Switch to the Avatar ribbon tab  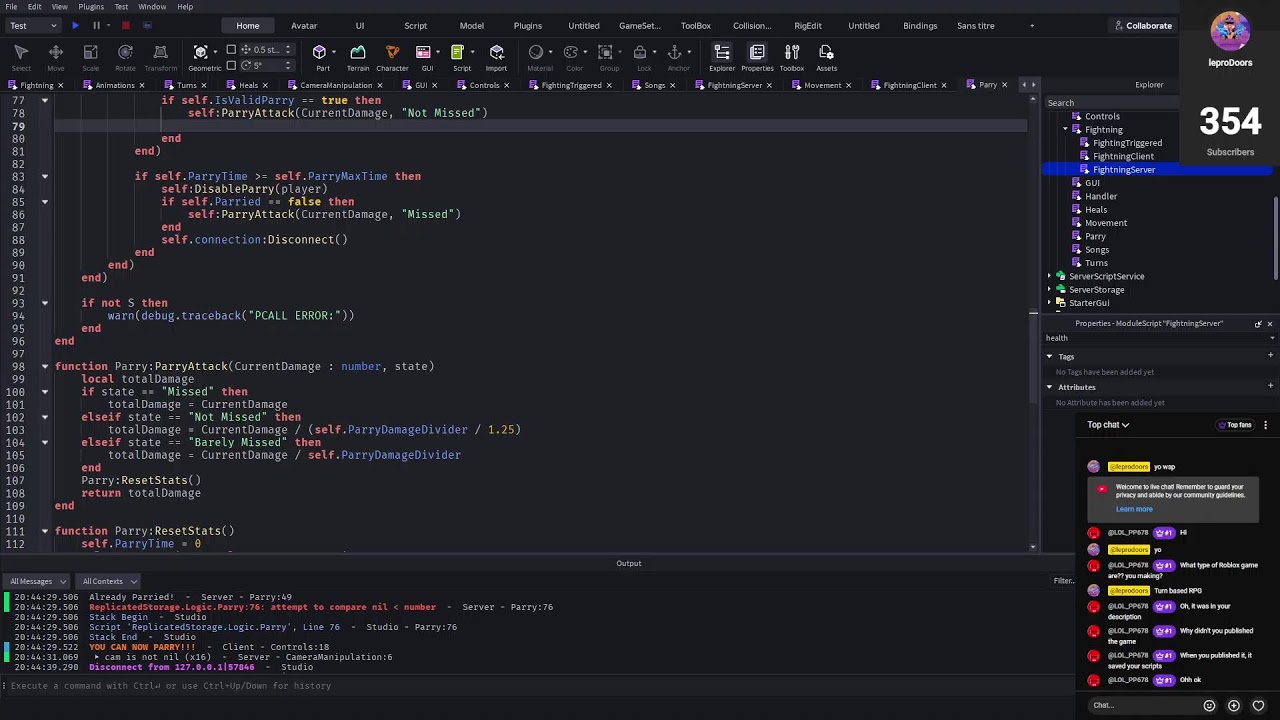[x=304, y=25]
